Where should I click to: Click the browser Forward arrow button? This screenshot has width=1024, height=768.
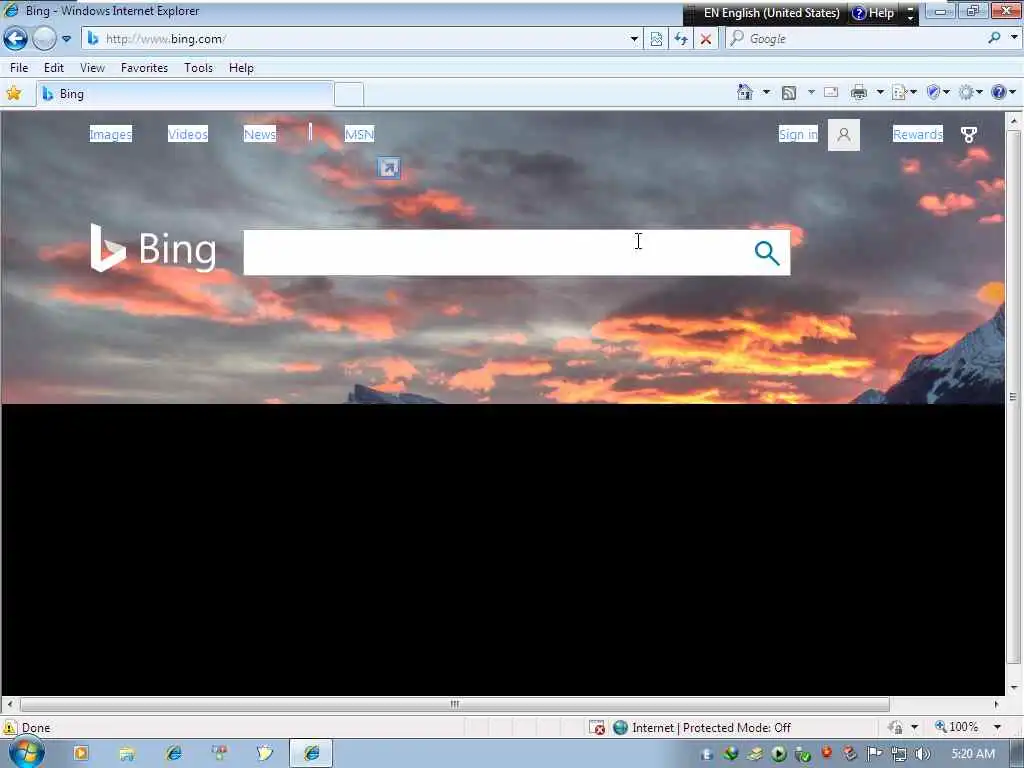pos(44,39)
